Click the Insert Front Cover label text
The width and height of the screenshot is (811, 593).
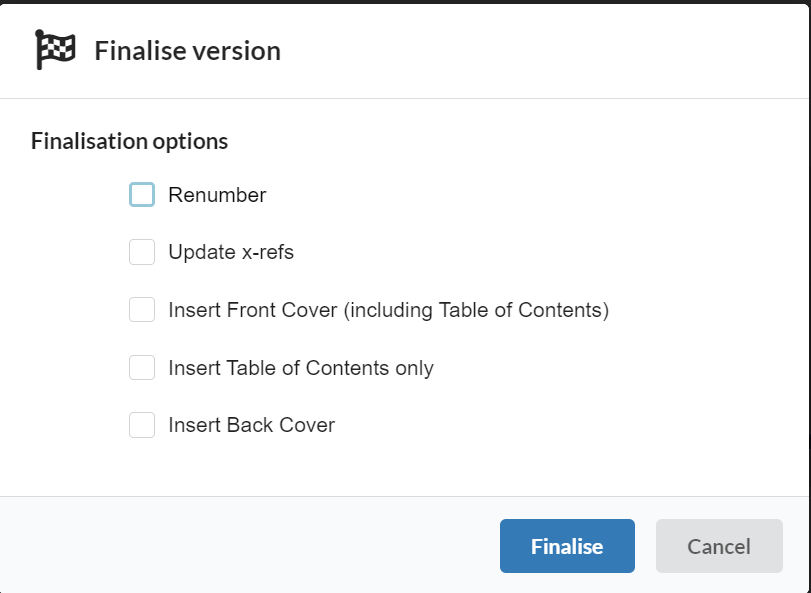pos(389,310)
